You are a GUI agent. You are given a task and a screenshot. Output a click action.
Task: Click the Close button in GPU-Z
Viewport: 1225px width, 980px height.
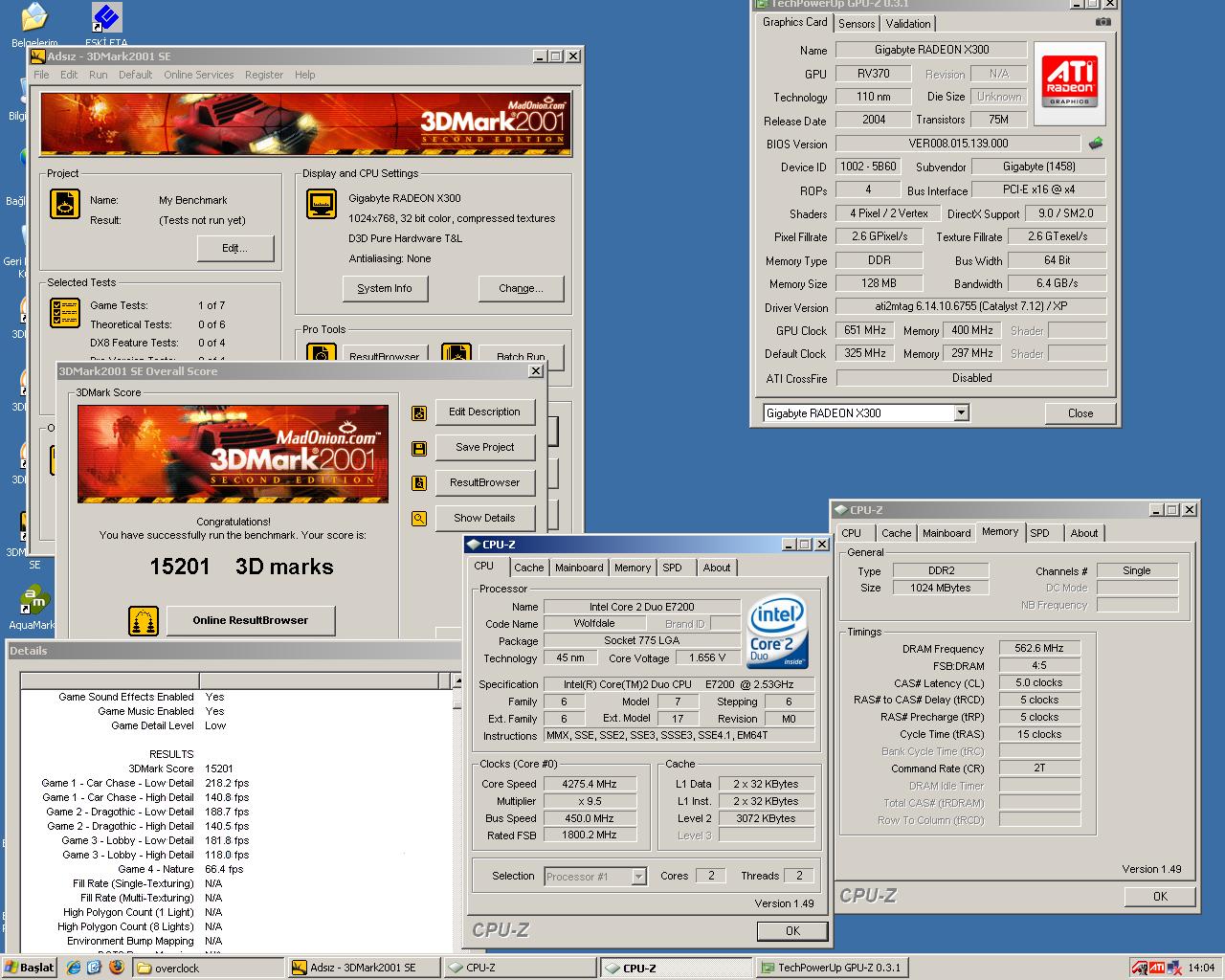pyautogui.click(x=1080, y=413)
